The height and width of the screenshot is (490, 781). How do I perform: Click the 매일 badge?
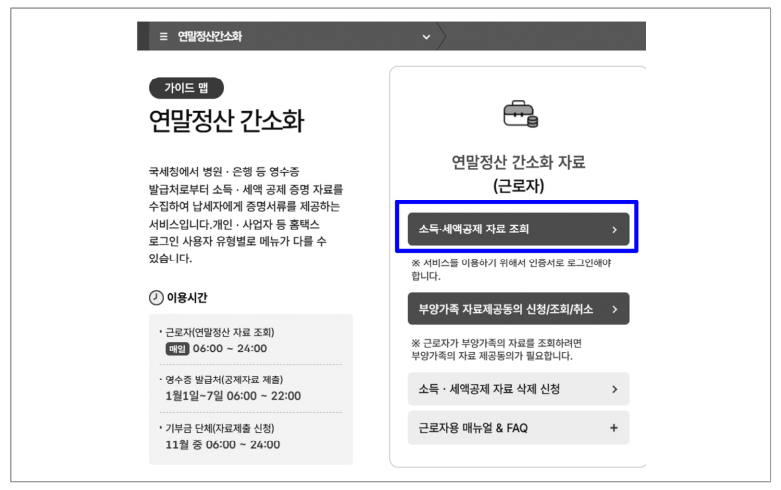(177, 349)
